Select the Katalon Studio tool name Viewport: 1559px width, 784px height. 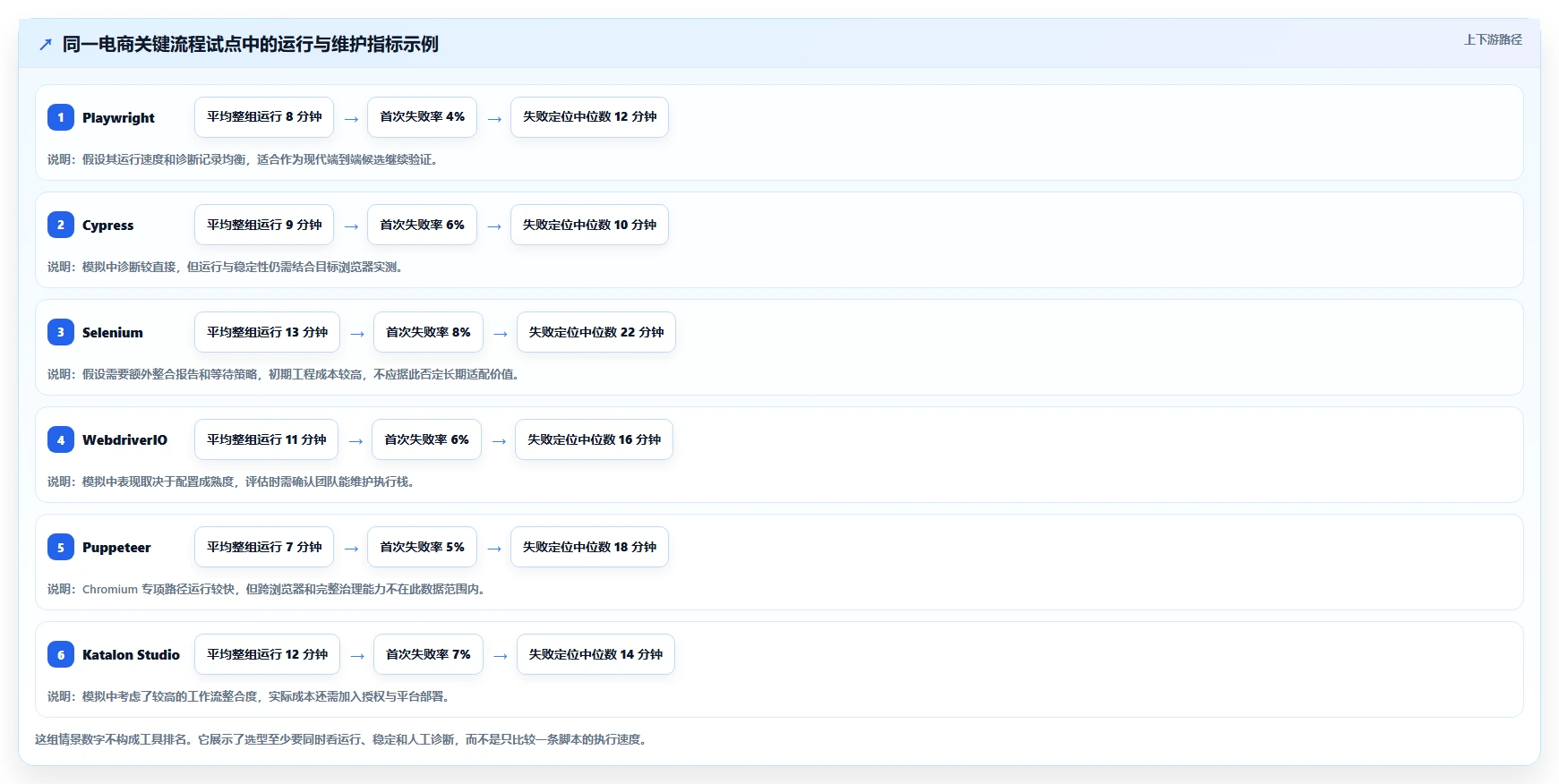[x=131, y=654]
